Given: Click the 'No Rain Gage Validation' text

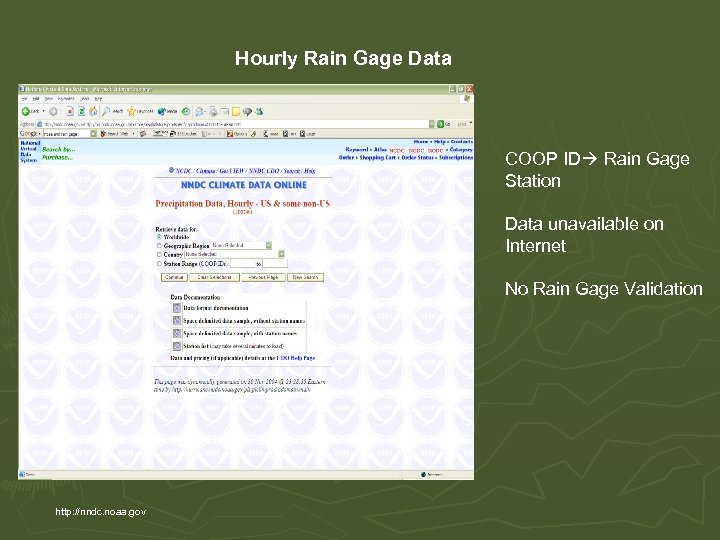Looking at the screenshot, I should (x=604, y=289).
